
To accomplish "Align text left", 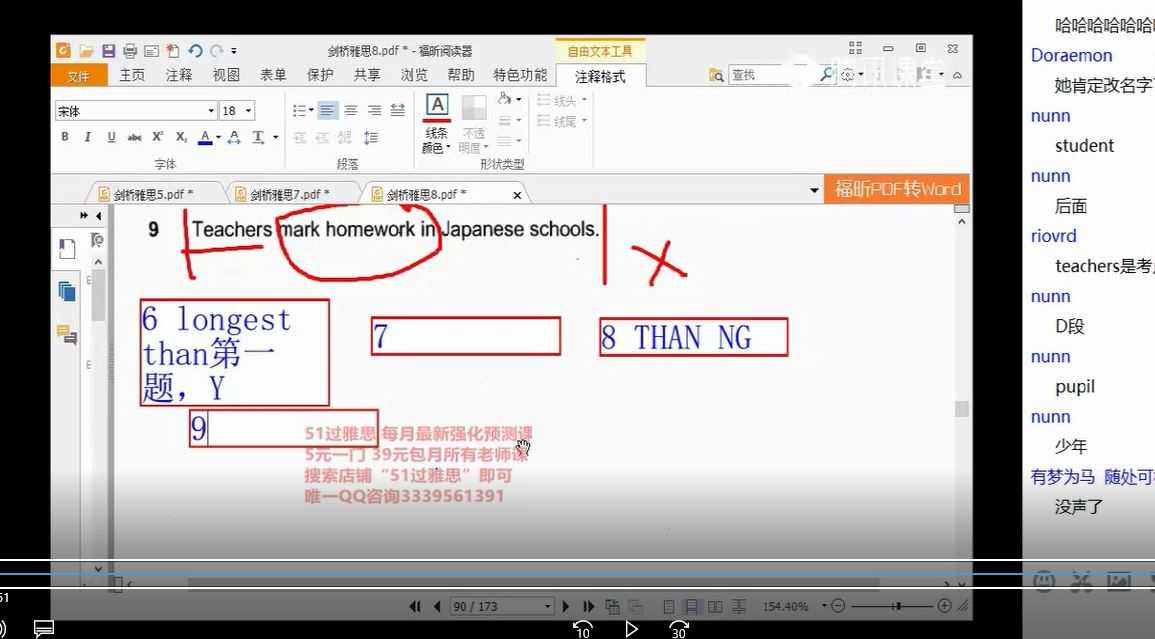I will point(327,111).
